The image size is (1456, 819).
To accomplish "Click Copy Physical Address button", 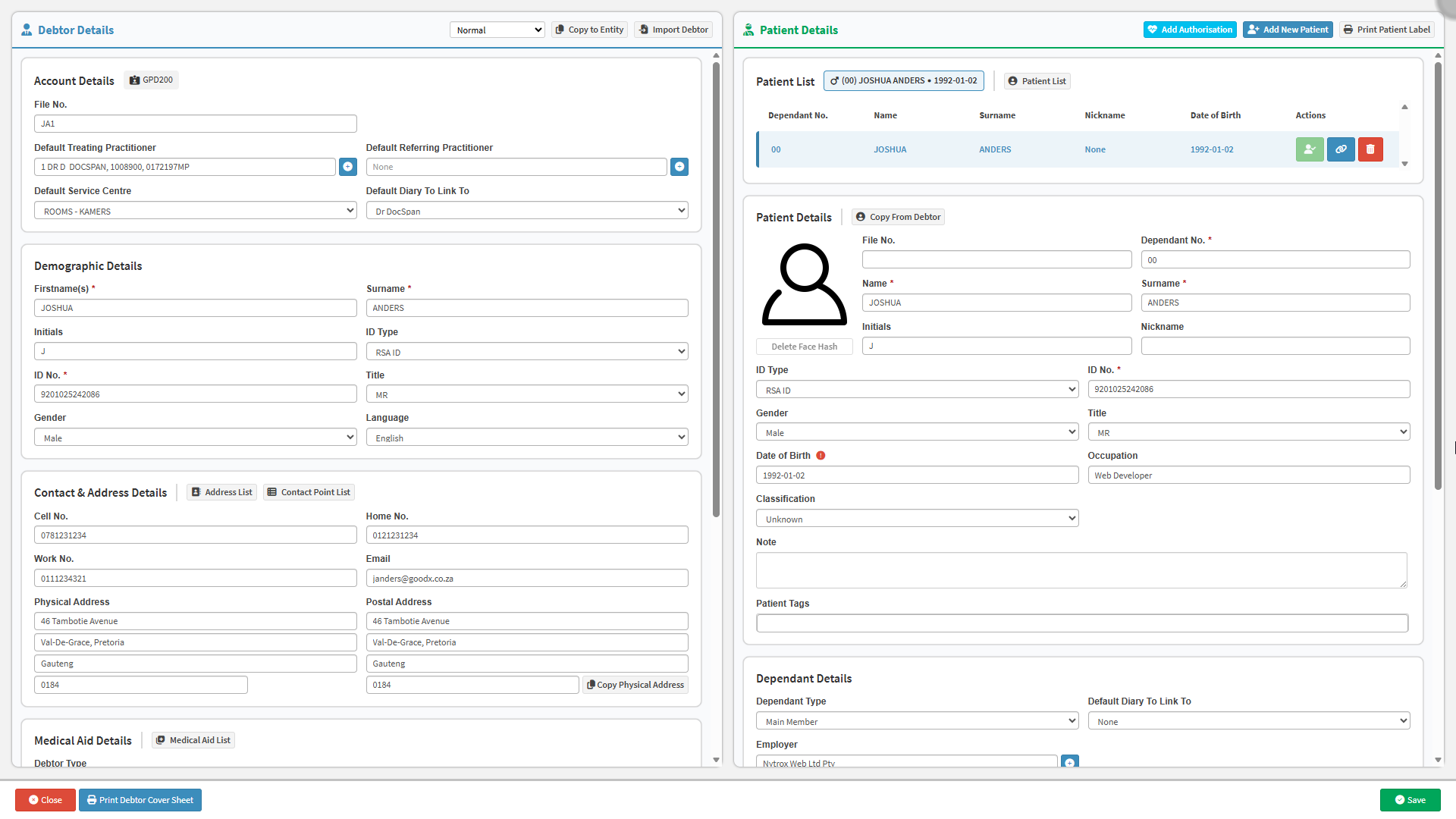I will pyautogui.click(x=635, y=685).
